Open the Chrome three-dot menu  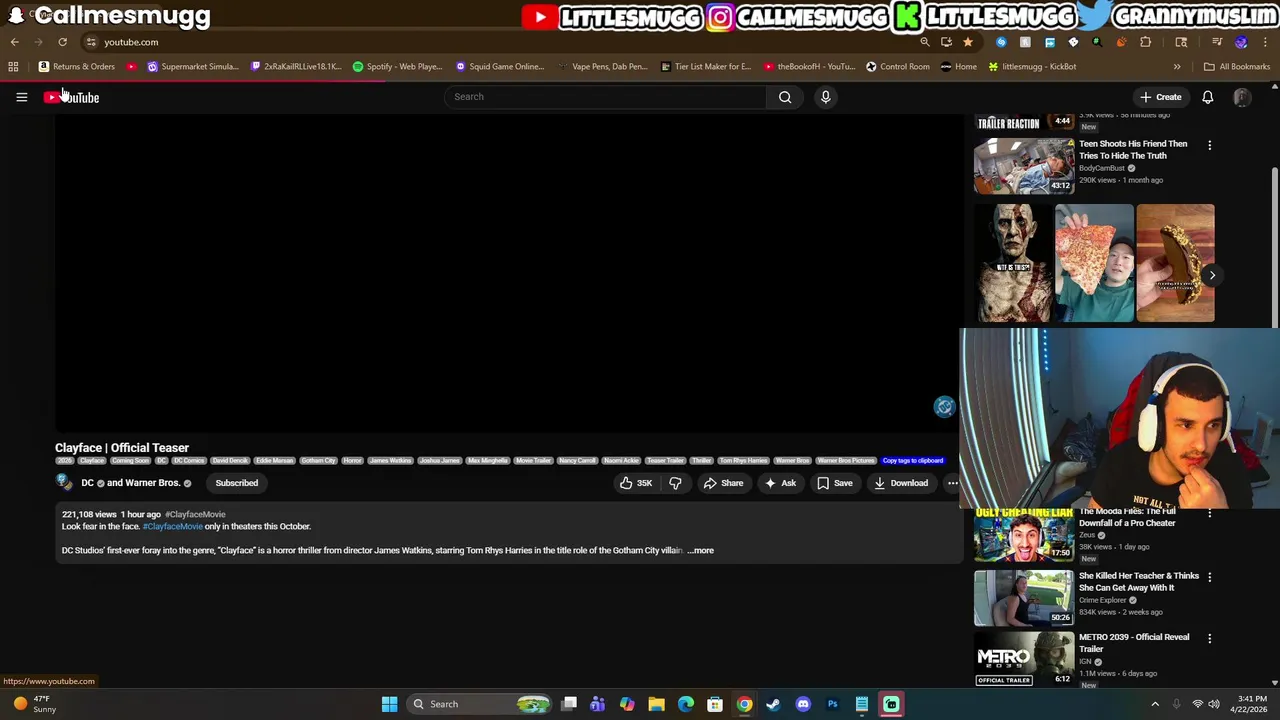pyautogui.click(x=1265, y=42)
